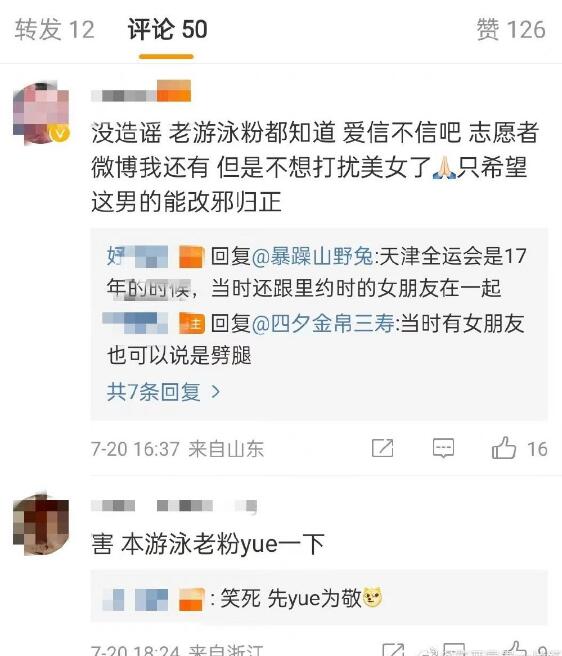Open first commenter's orange membership badge
This screenshot has height=656, width=562.
pos(174,91)
